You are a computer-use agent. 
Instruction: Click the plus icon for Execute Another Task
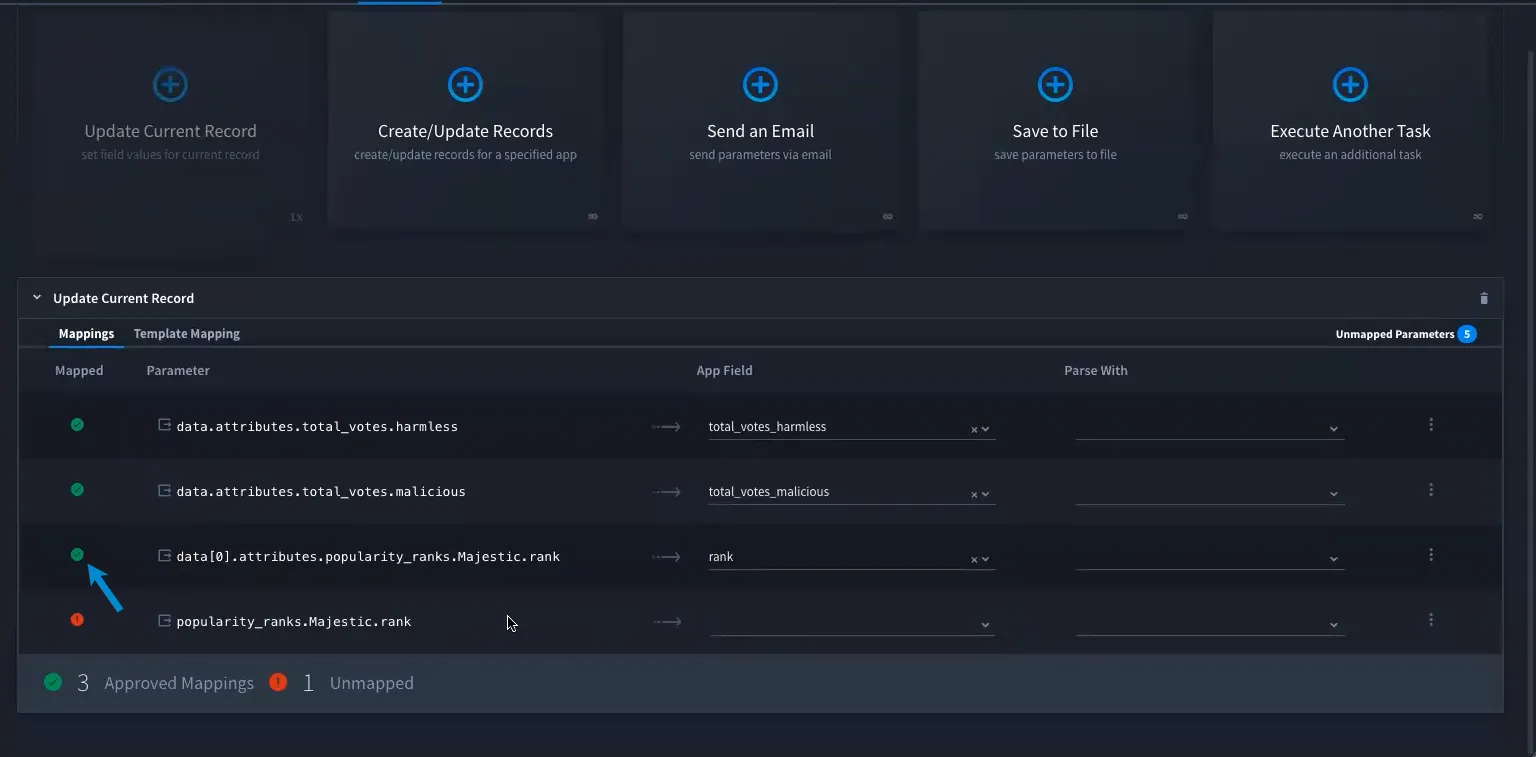[x=1350, y=85]
